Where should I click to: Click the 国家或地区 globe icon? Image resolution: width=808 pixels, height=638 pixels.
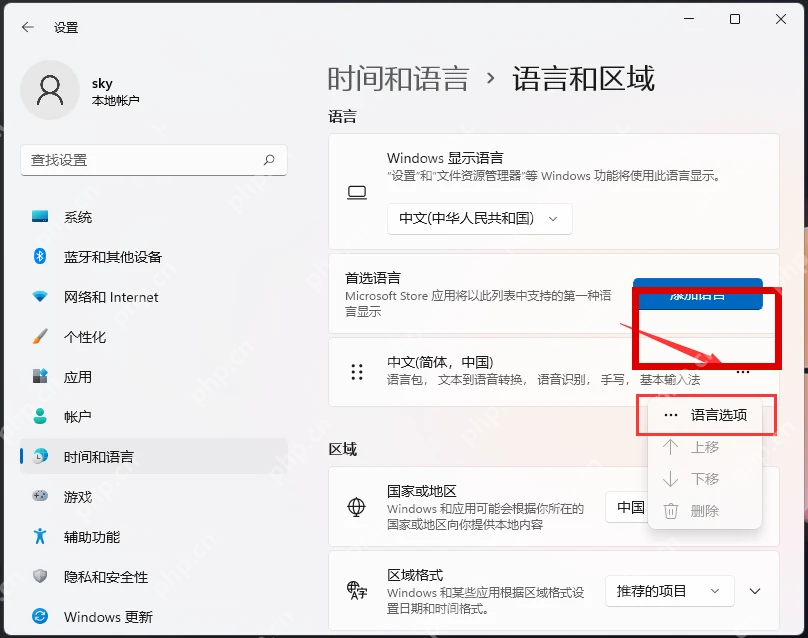[356, 507]
